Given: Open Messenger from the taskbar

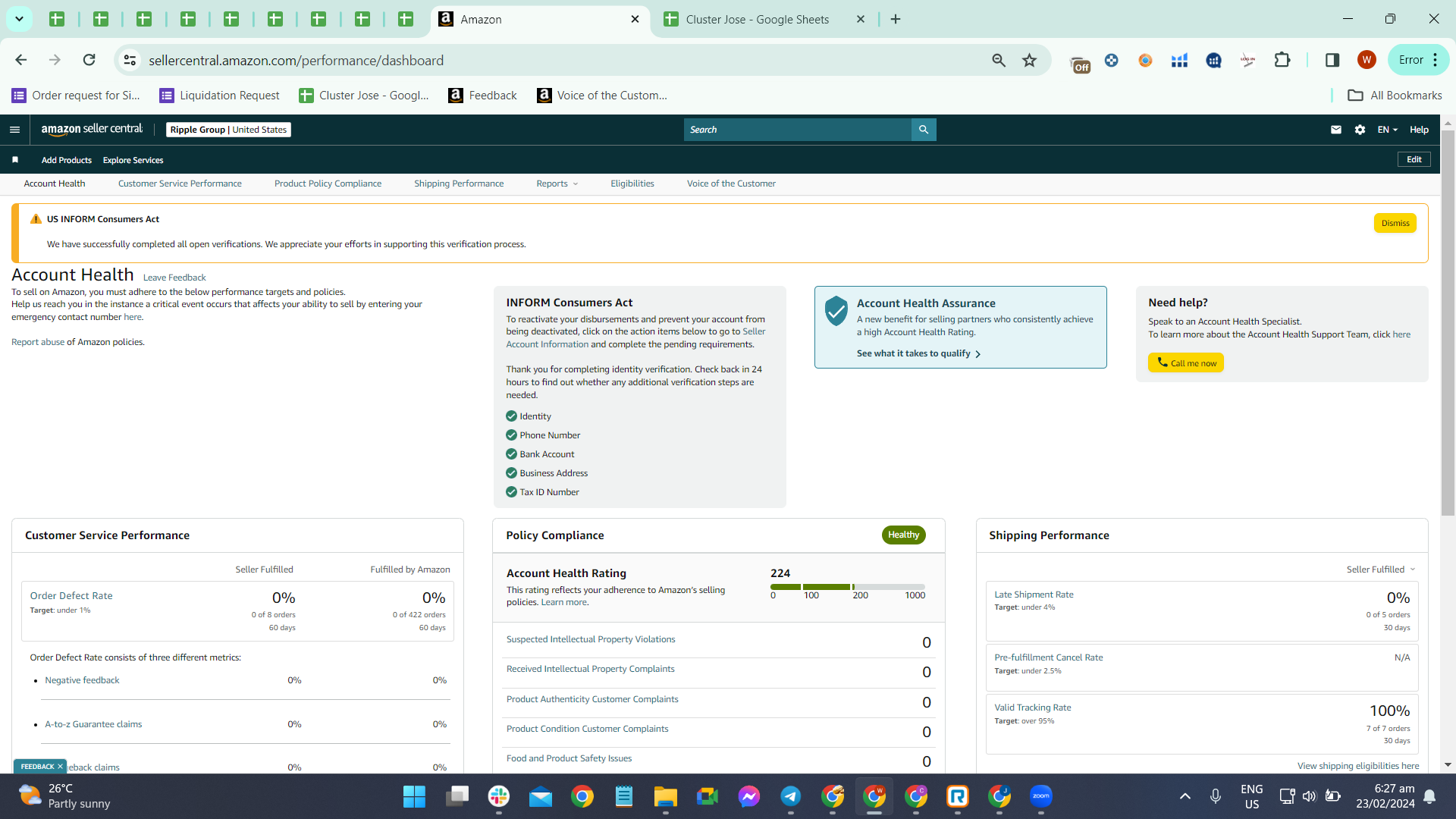Looking at the screenshot, I should point(749,796).
